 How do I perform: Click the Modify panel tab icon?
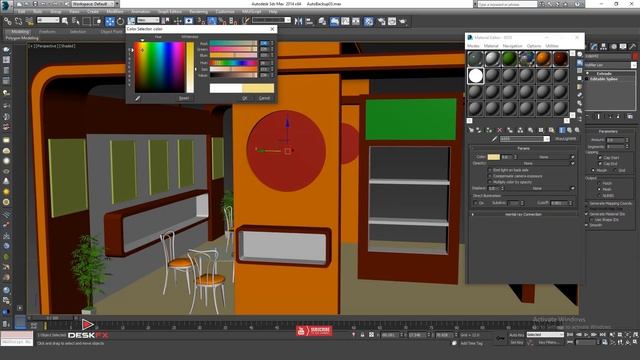(x=594, y=47)
